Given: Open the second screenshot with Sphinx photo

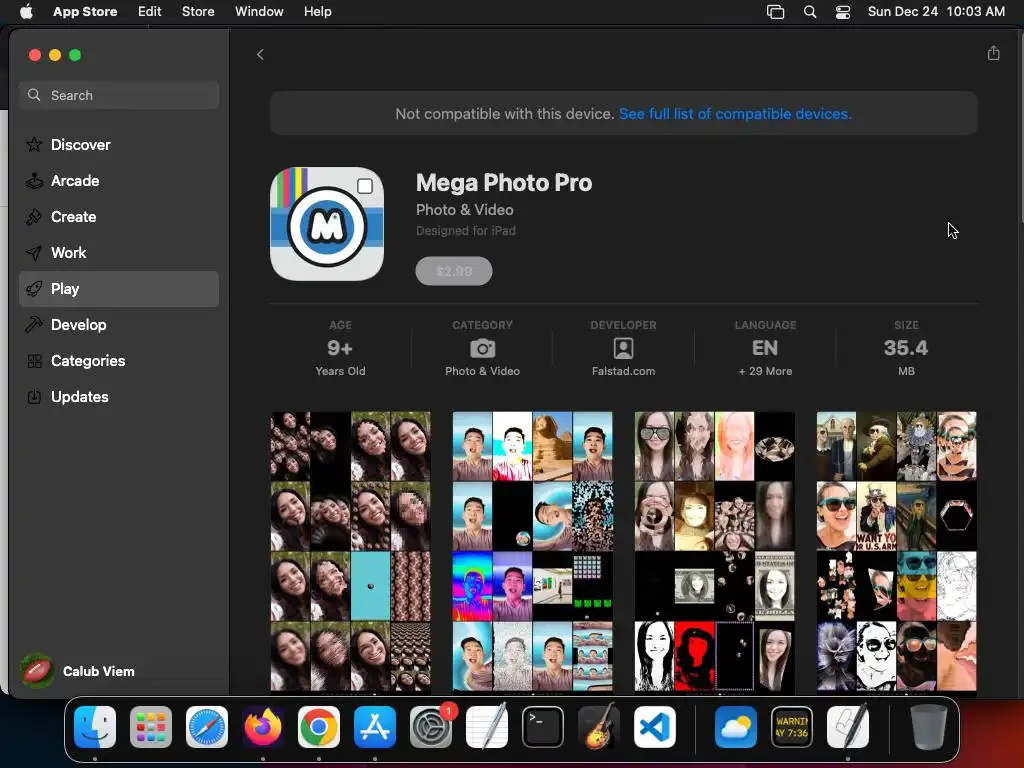Looking at the screenshot, I should [532, 551].
